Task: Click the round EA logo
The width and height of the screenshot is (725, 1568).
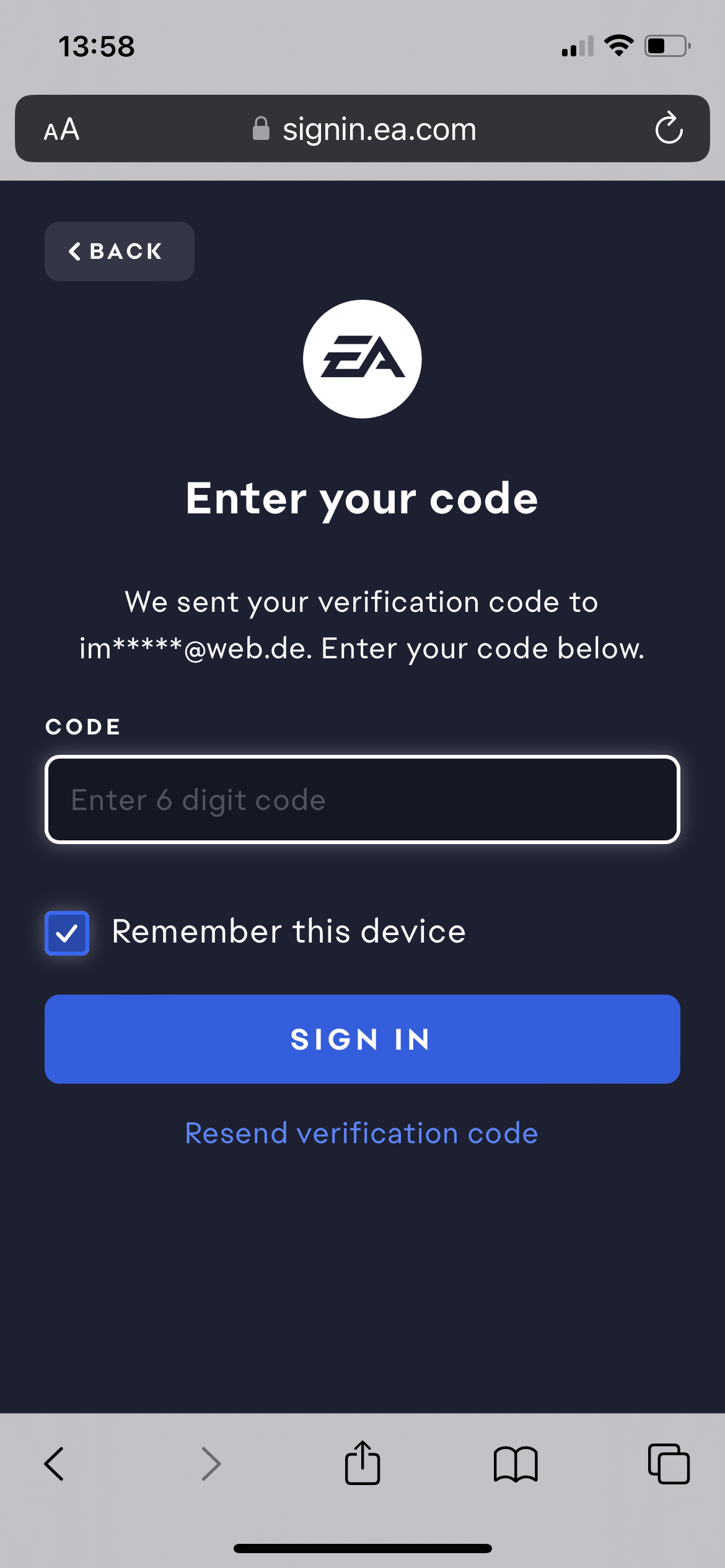Action: tap(362, 359)
